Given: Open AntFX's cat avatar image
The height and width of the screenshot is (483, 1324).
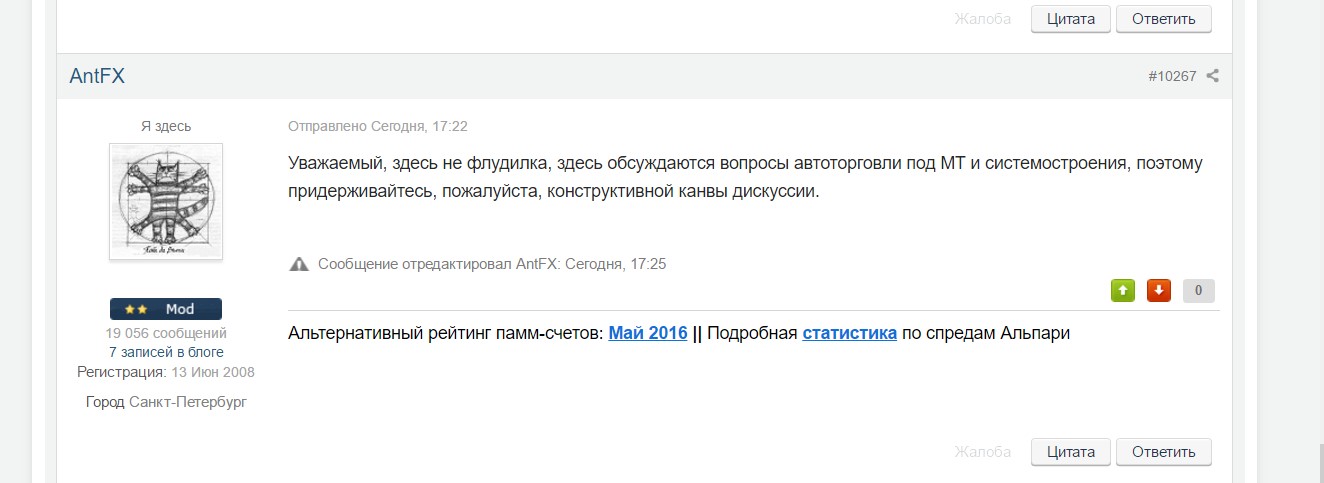Looking at the screenshot, I should tap(166, 201).
